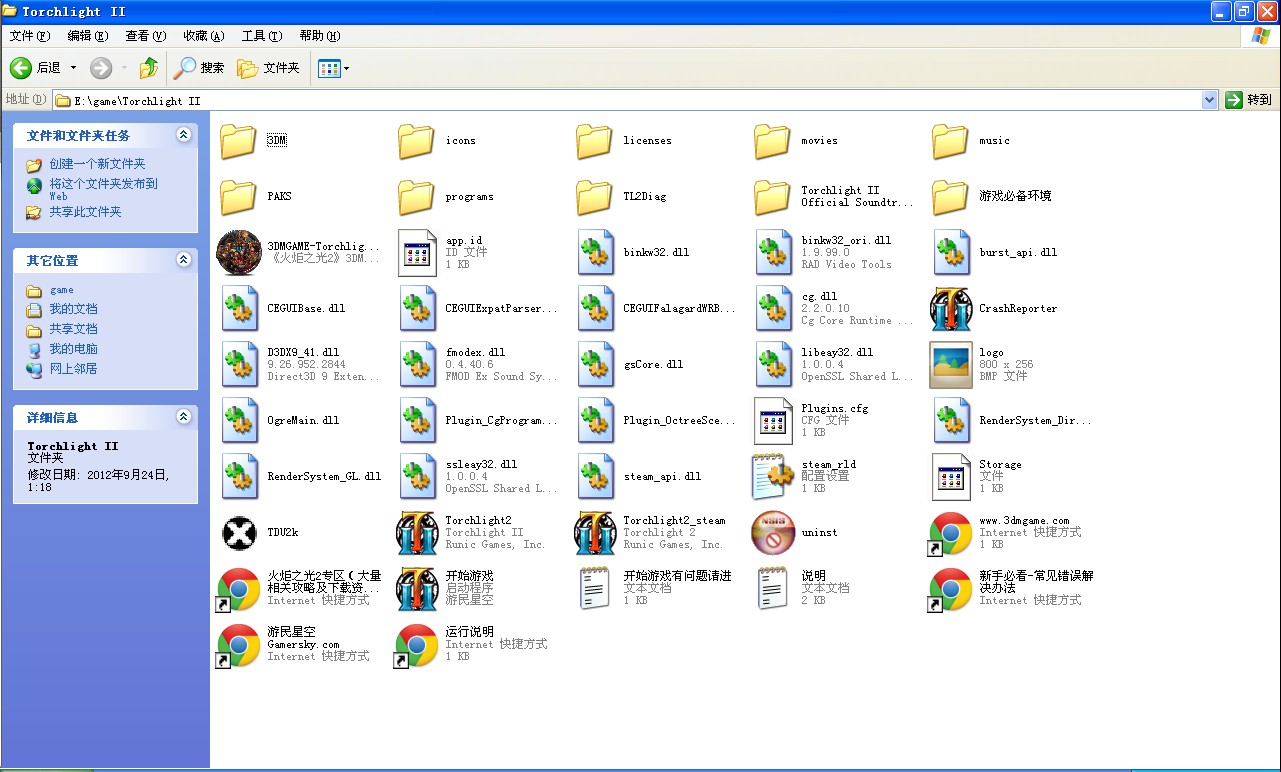Click the address bar path field
This screenshot has width=1281, height=772.
tap(627, 100)
